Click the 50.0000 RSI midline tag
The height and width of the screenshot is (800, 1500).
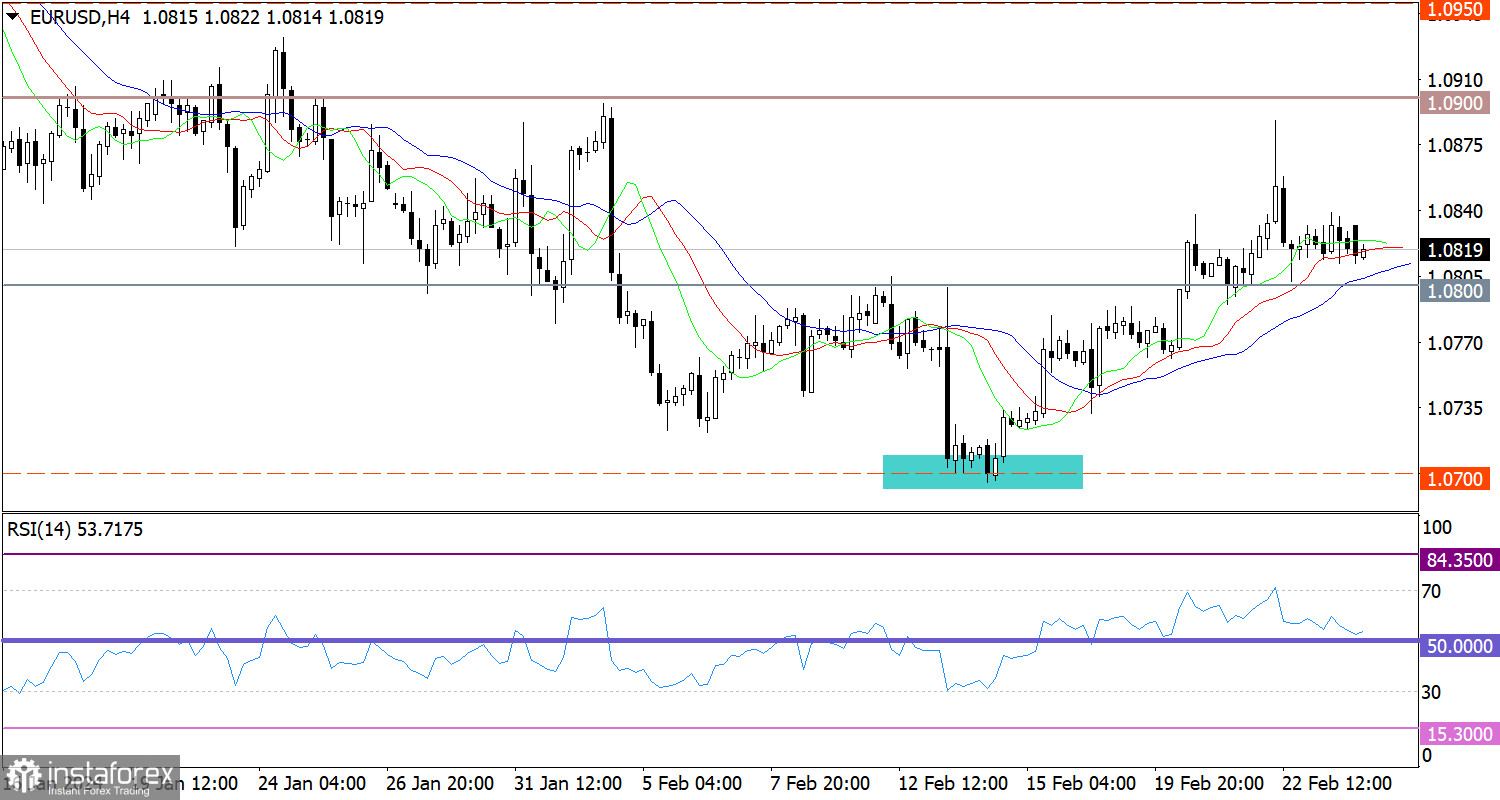coord(1459,647)
